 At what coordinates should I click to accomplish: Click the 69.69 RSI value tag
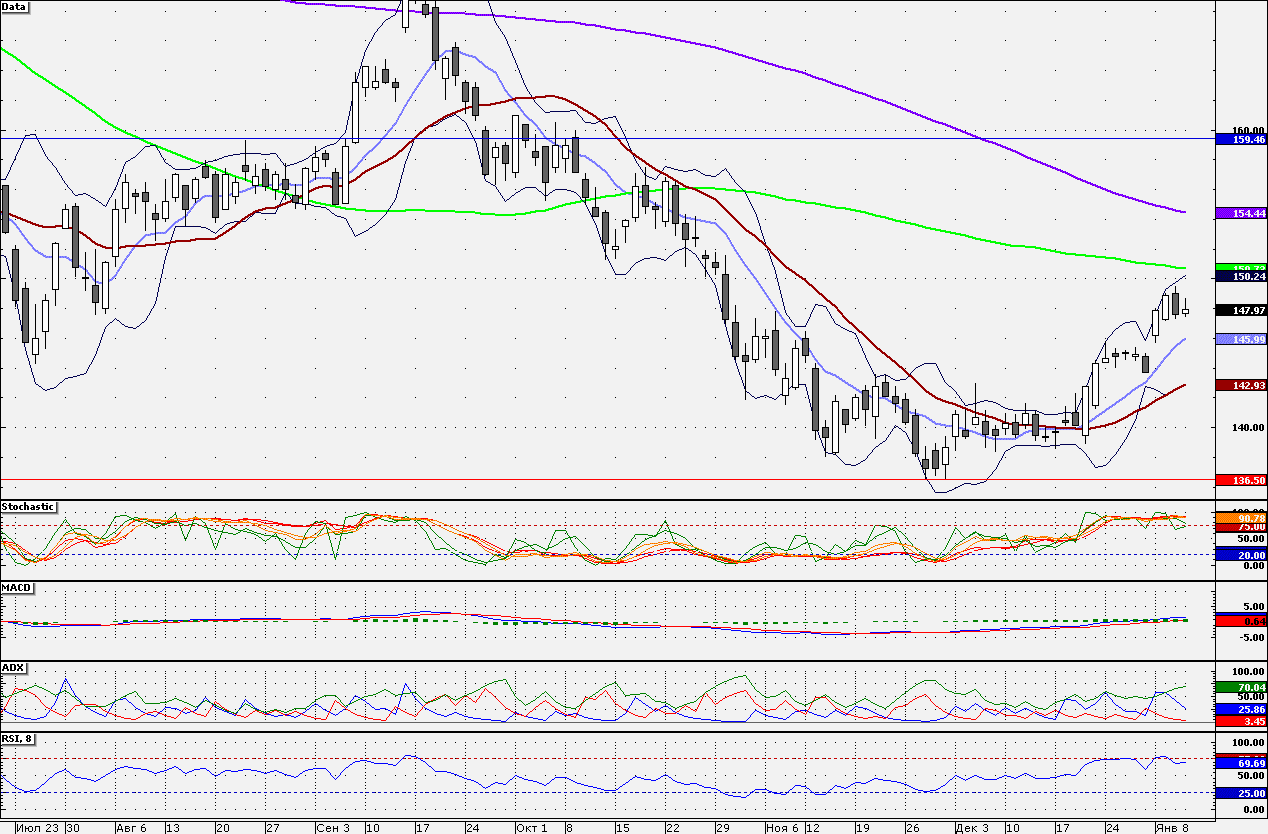coord(1240,762)
